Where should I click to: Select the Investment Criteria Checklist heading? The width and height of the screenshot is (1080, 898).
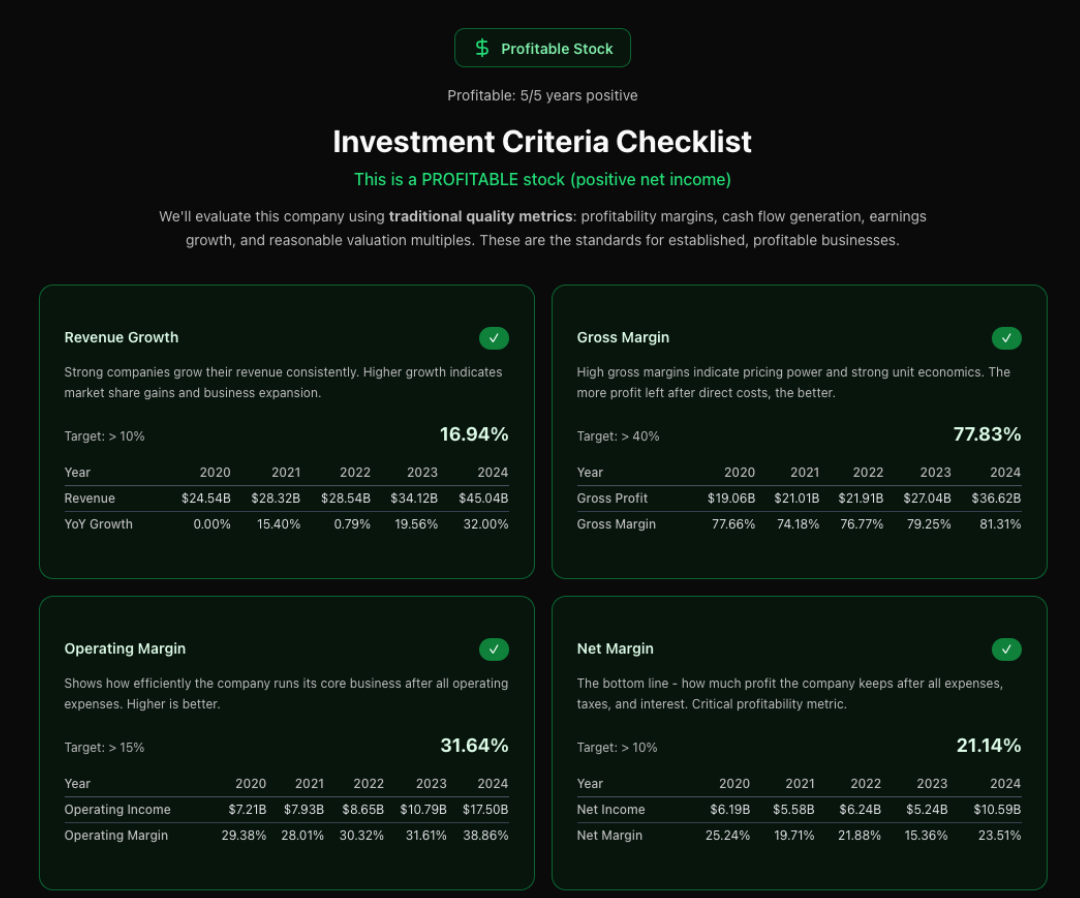point(542,141)
